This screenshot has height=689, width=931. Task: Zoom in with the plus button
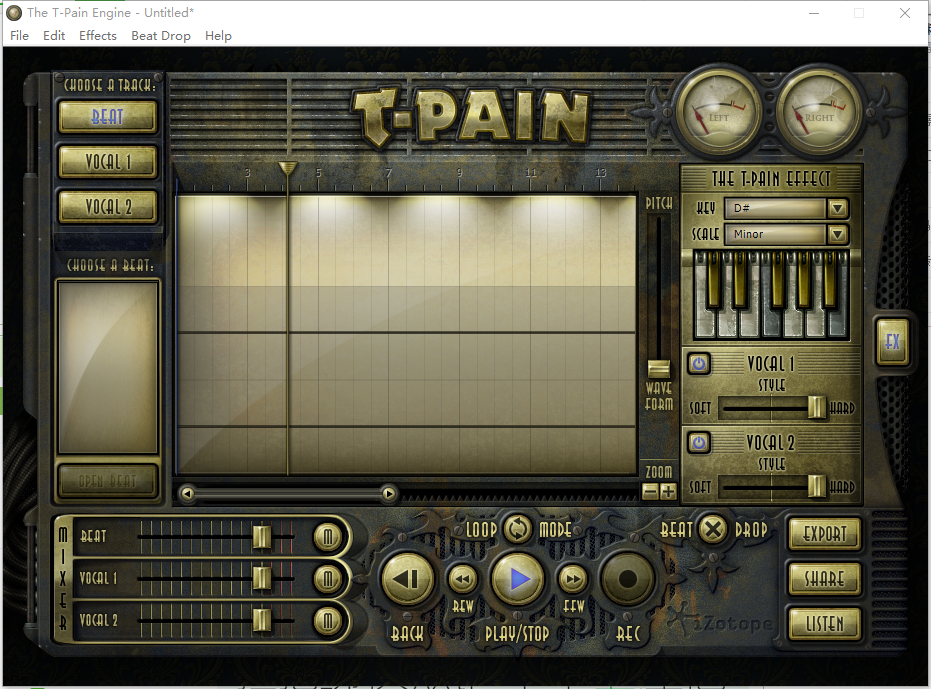[x=668, y=491]
